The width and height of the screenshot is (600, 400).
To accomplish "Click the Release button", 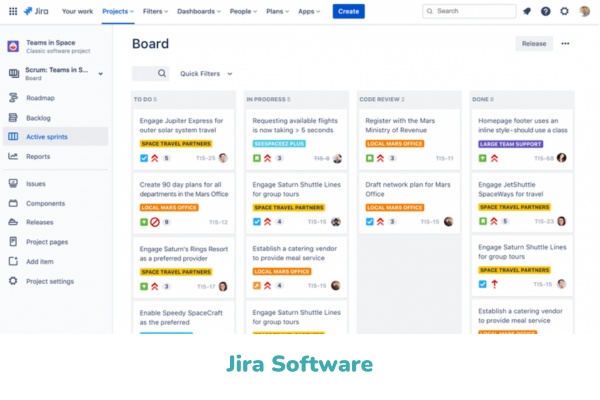I will click(x=534, y=44).
